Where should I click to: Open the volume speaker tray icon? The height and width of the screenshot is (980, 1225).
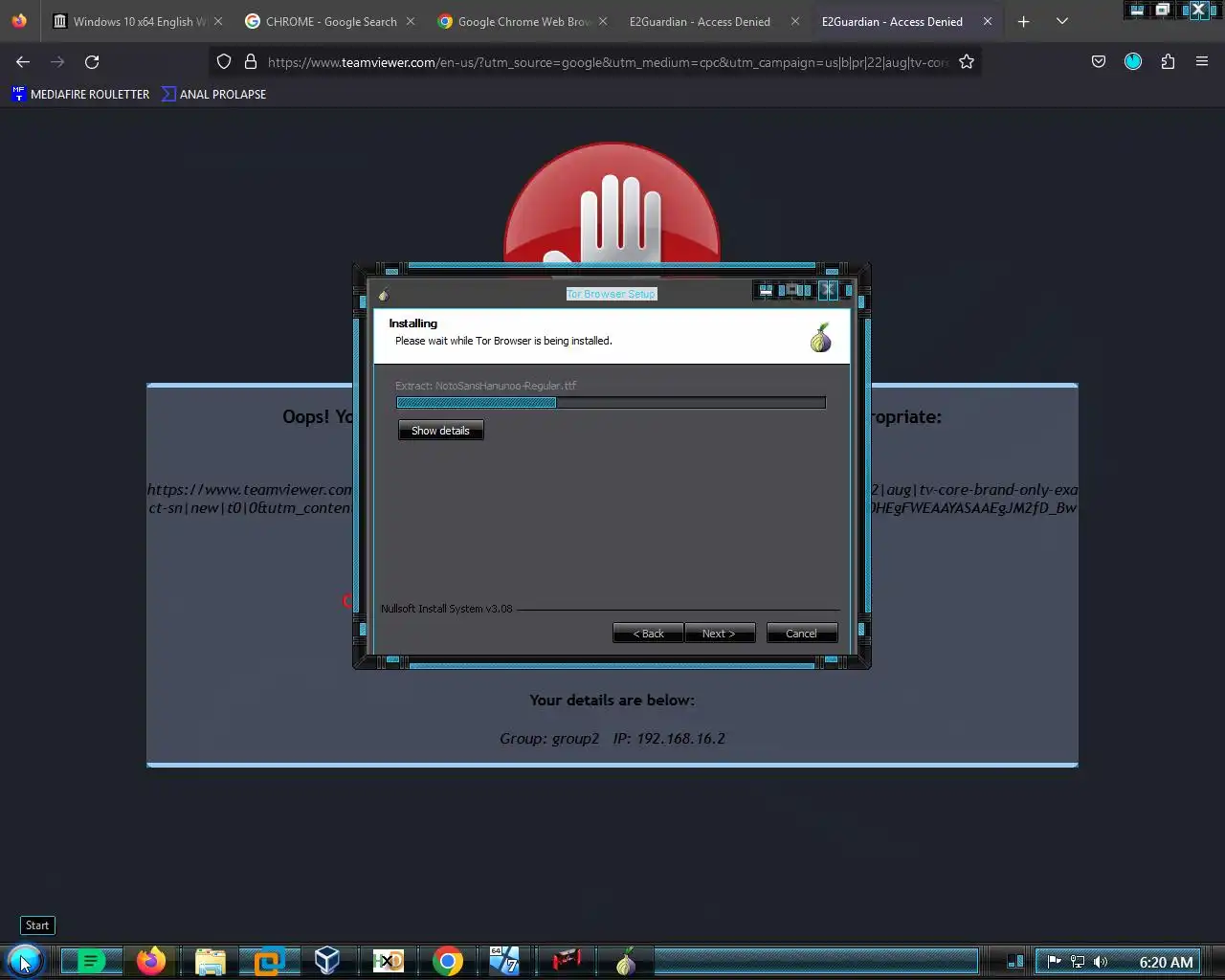[x=1101, y=962]
